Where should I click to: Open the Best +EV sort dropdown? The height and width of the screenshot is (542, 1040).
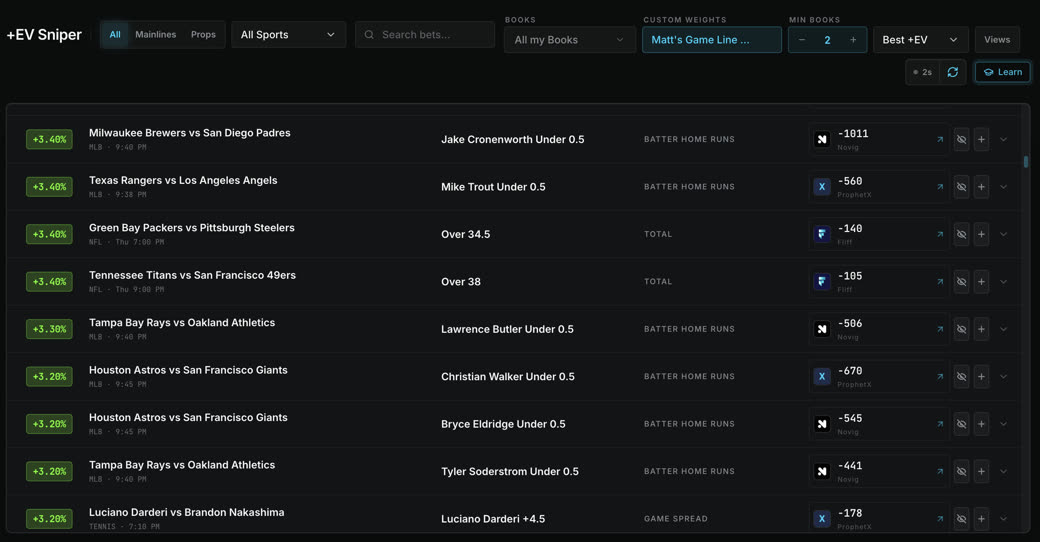coord(921,40)
